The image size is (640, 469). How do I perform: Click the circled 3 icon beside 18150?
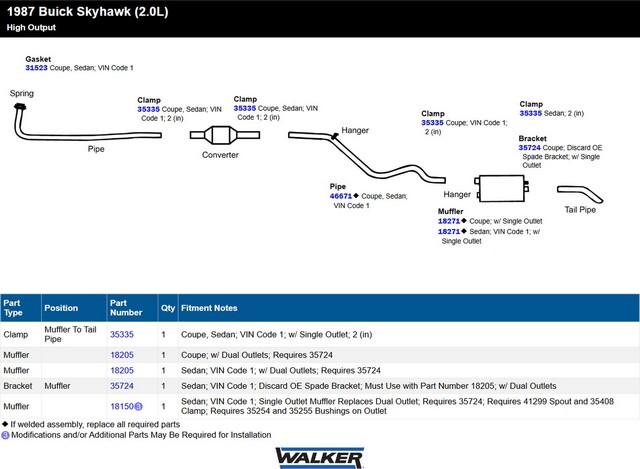pos(139,407)
